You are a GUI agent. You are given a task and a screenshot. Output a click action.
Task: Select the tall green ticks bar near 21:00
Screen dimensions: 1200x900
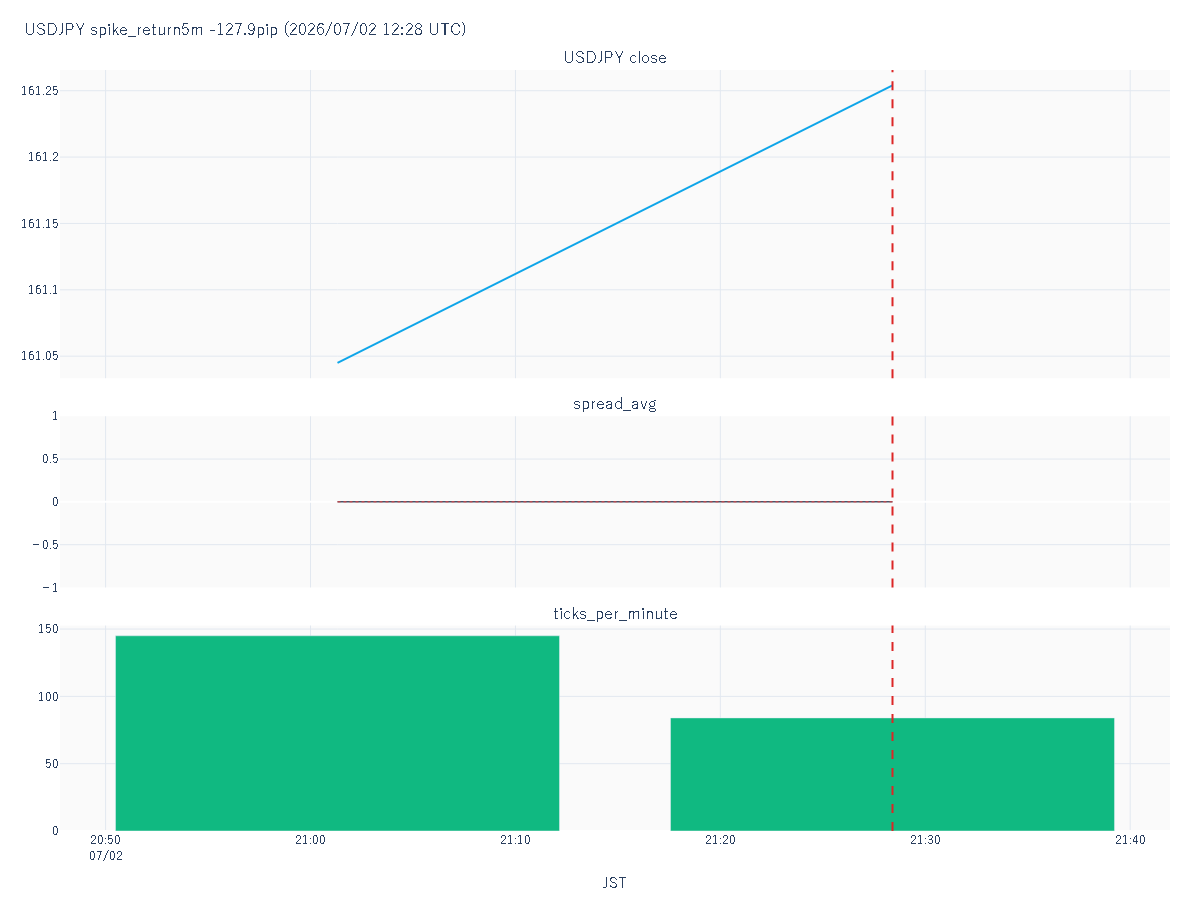[x=337, y=733]
